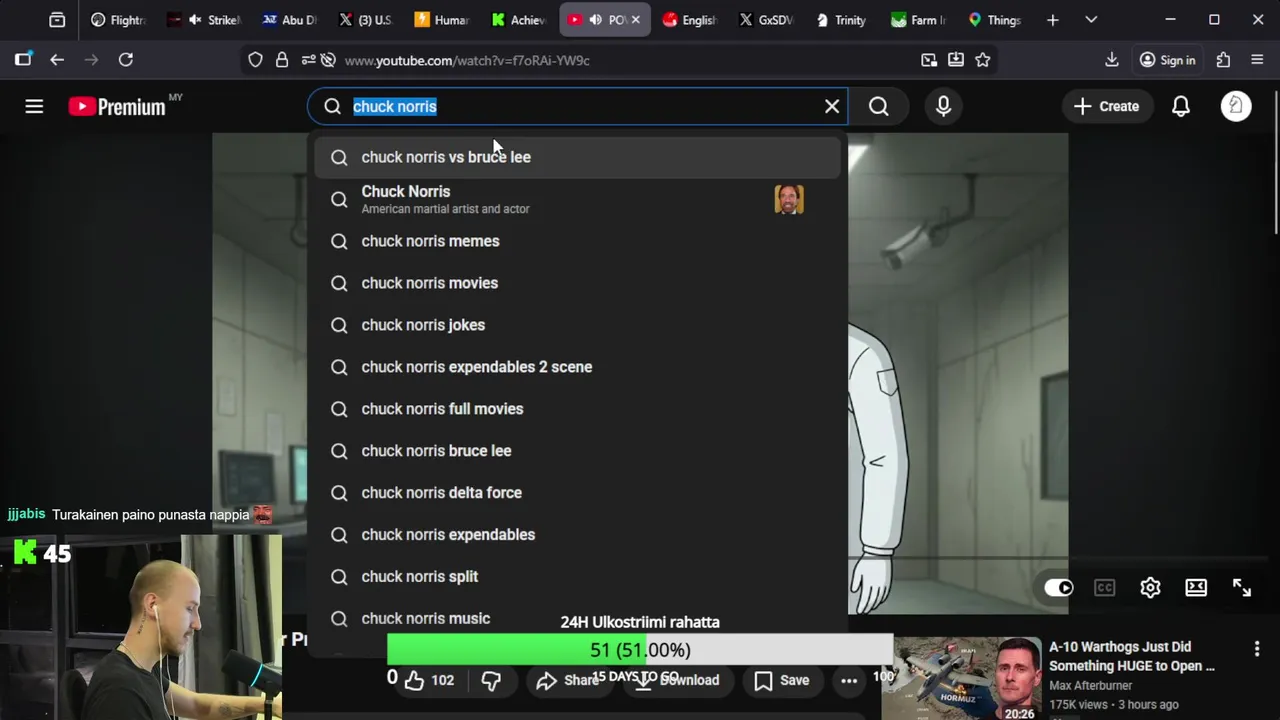This screenshot has width=1280, height=720.
Task: Switch to the Trinity tab
Action: coord(841,20)
